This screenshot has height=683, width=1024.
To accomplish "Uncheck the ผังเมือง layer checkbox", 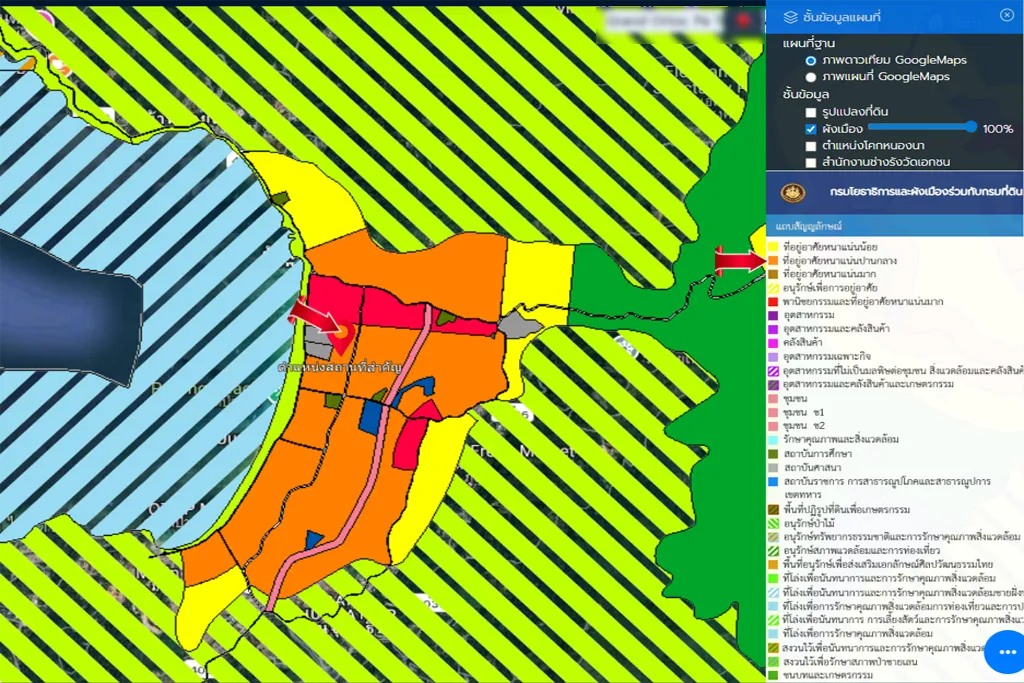I will click(x=811, y=129).
